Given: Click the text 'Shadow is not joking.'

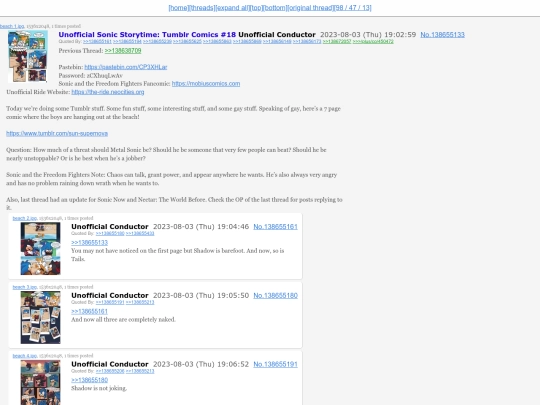Looking at the screenshot, I should [x=99, y=388].
